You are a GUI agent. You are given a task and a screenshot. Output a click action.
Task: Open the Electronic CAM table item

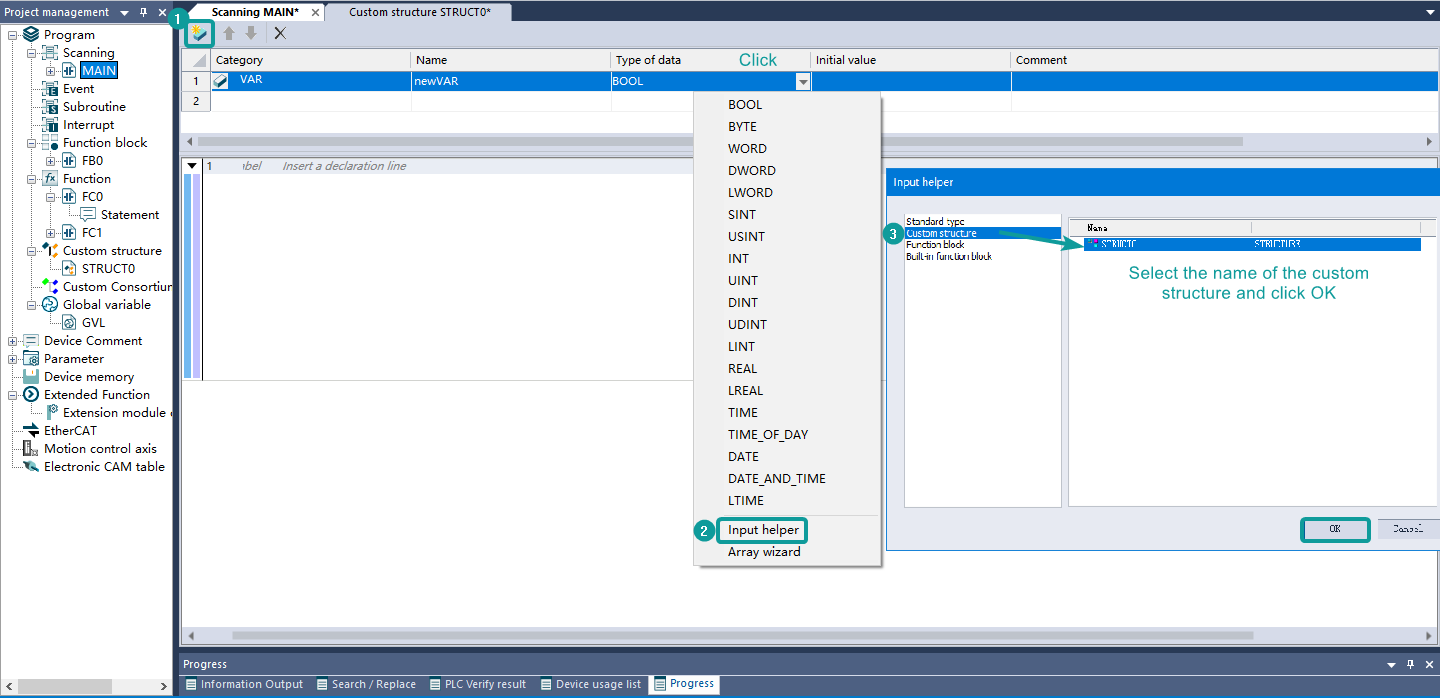[103, 467]
